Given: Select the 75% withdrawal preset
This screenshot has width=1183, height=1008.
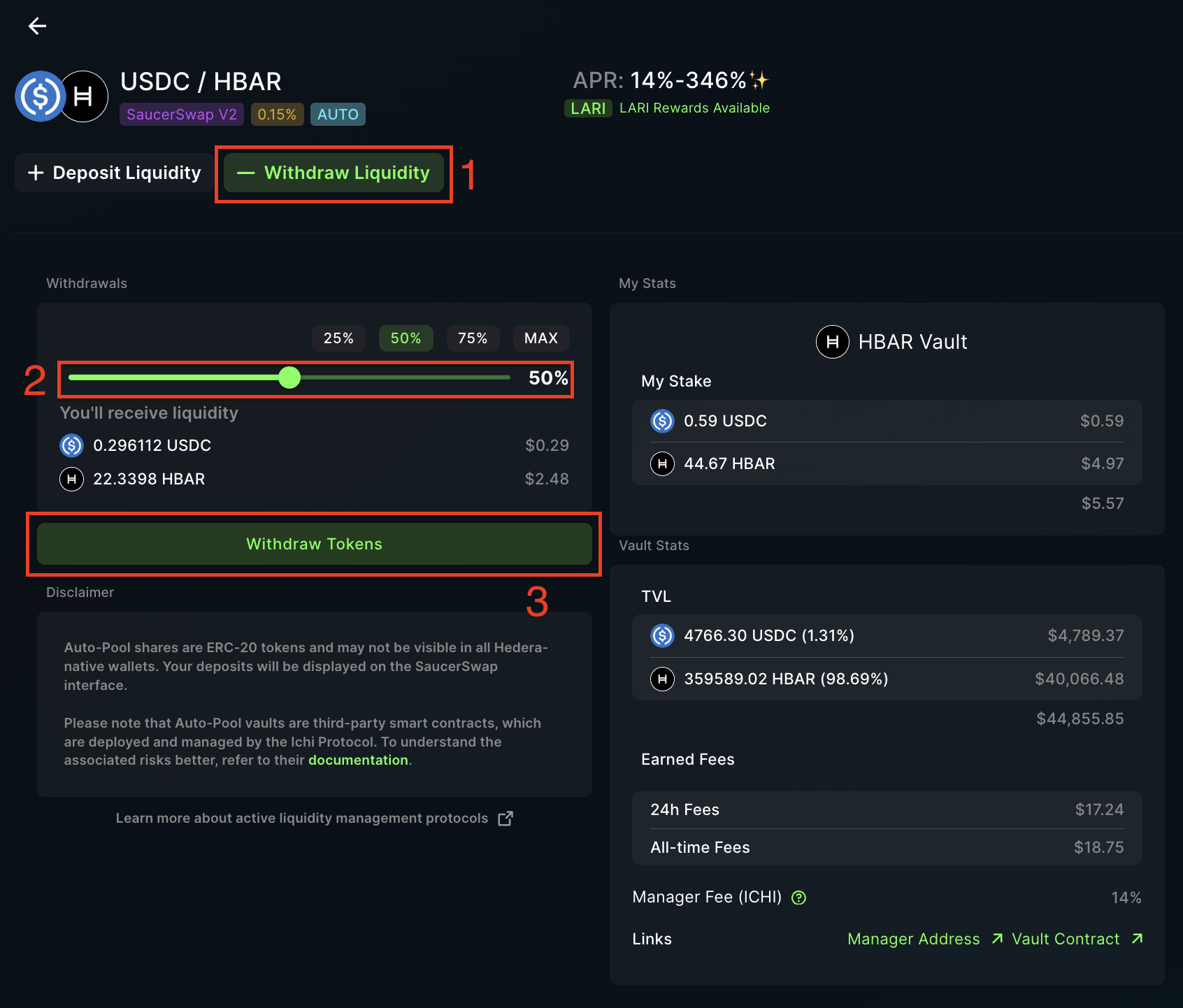Looking at the screenshot, I should click(x=473, y=338).
